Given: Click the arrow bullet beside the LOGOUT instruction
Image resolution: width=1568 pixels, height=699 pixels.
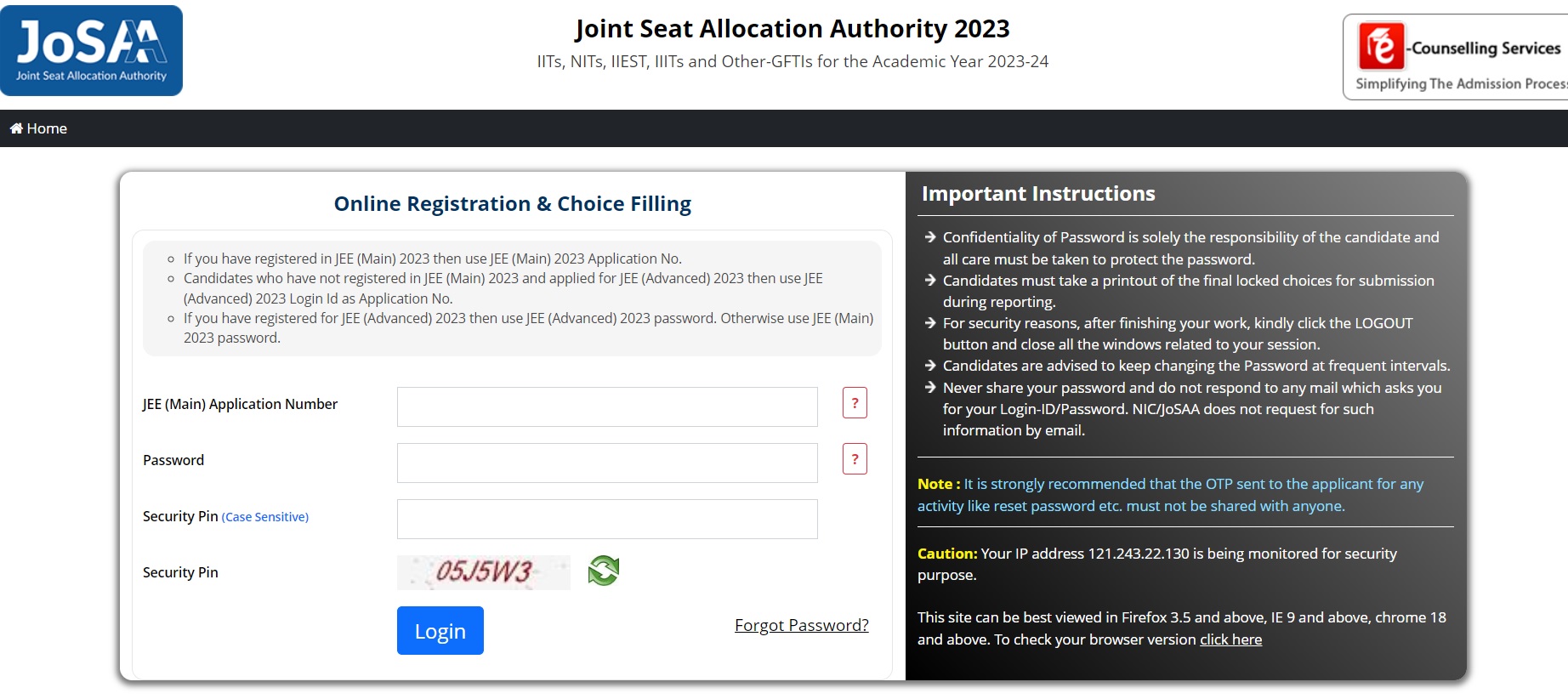Looking at the screenshot, I should pos(930,323).
